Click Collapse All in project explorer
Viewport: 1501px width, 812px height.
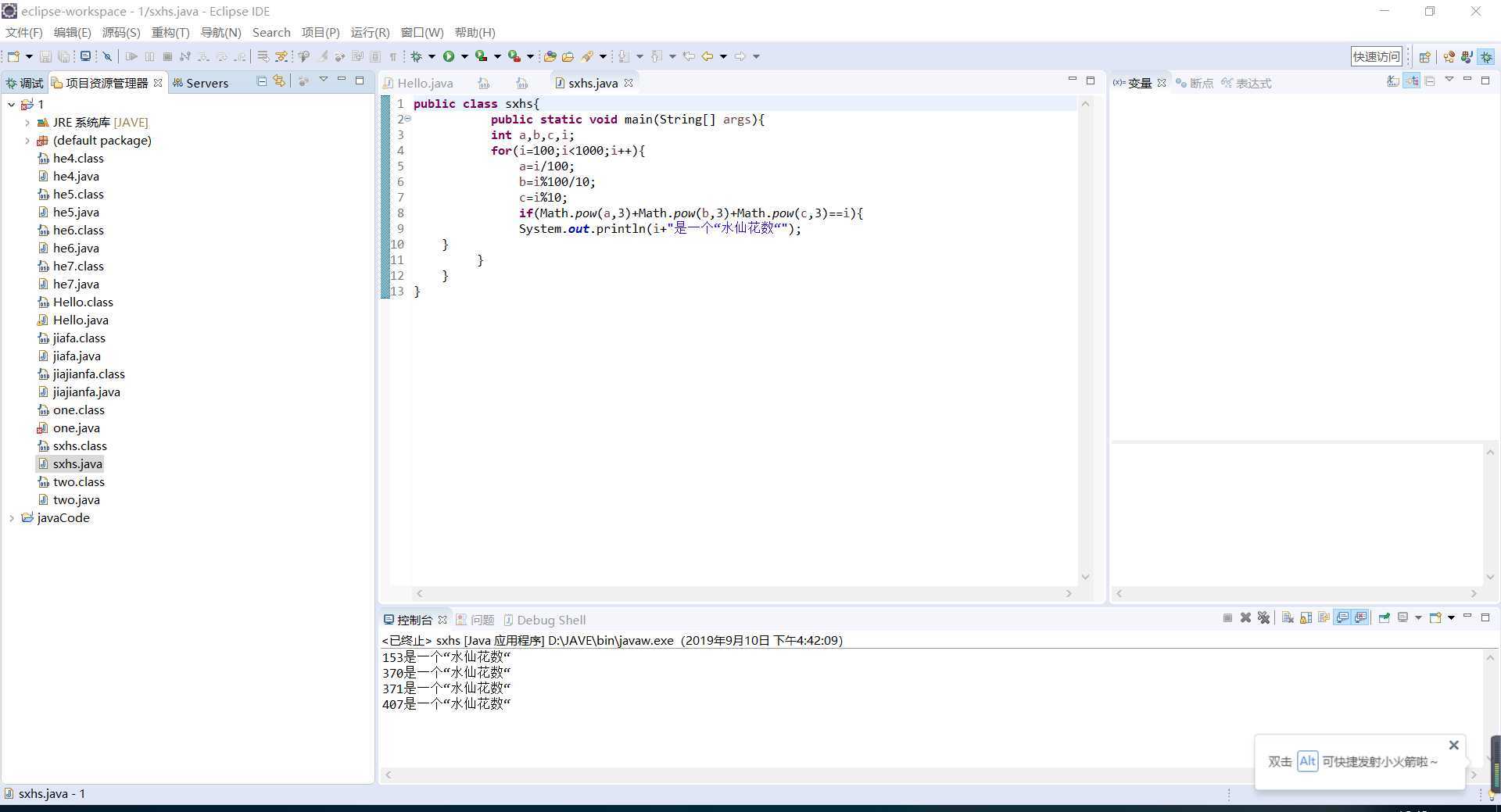tap(262, 81)
